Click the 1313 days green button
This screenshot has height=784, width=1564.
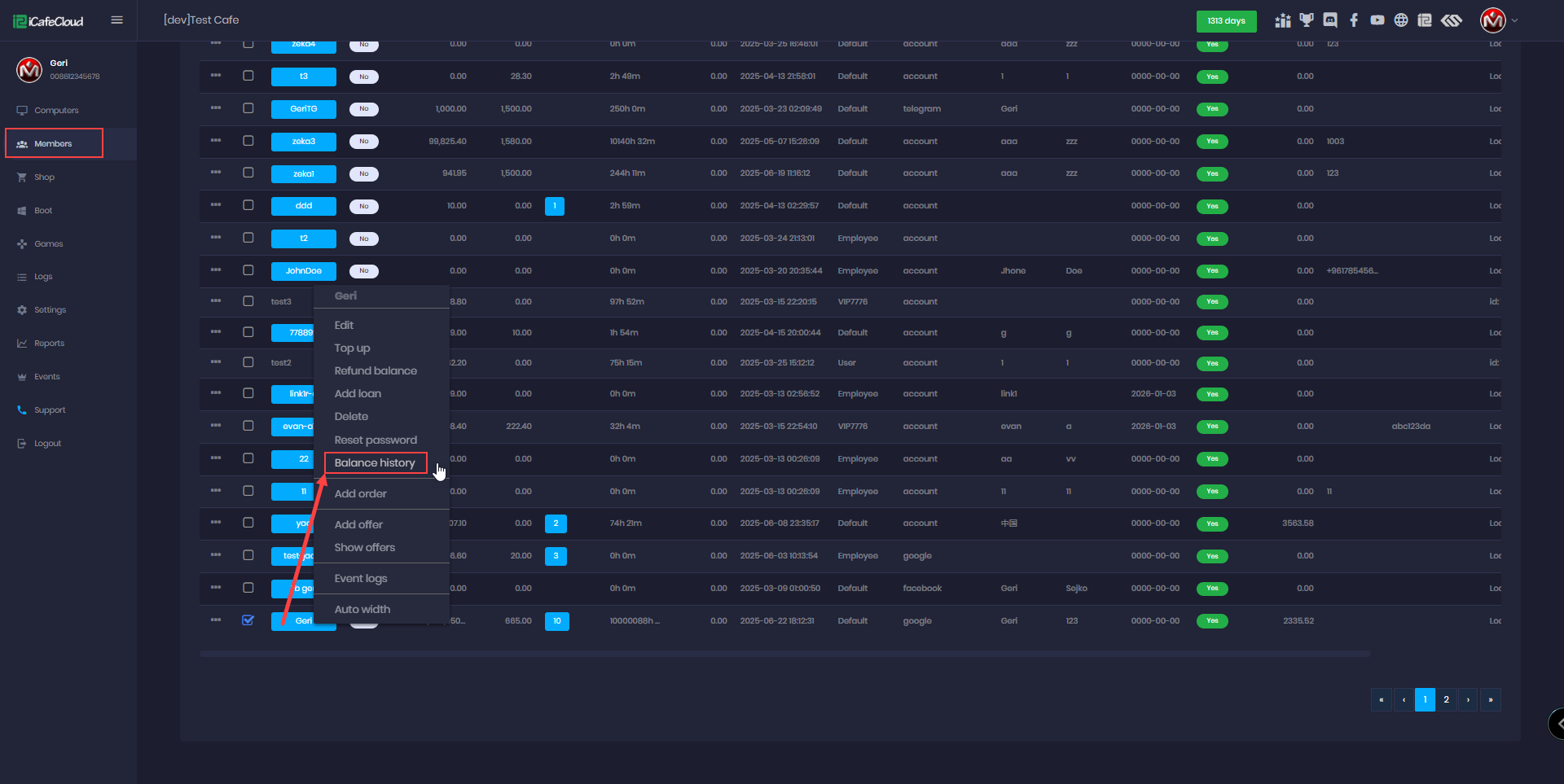click(x=1226, y=21)
